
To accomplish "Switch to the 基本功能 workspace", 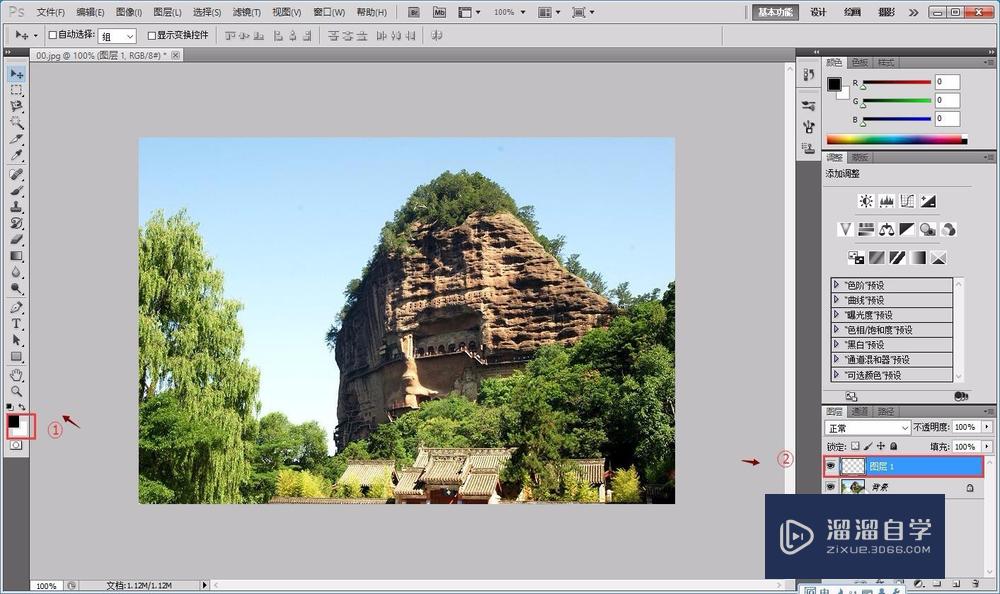I will coord(775,12).
